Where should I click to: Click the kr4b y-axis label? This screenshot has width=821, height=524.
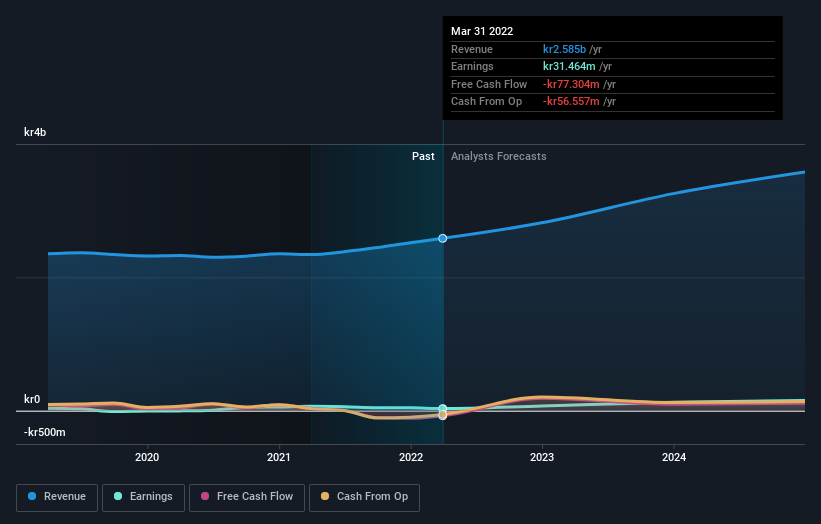(x=35, y=132)
